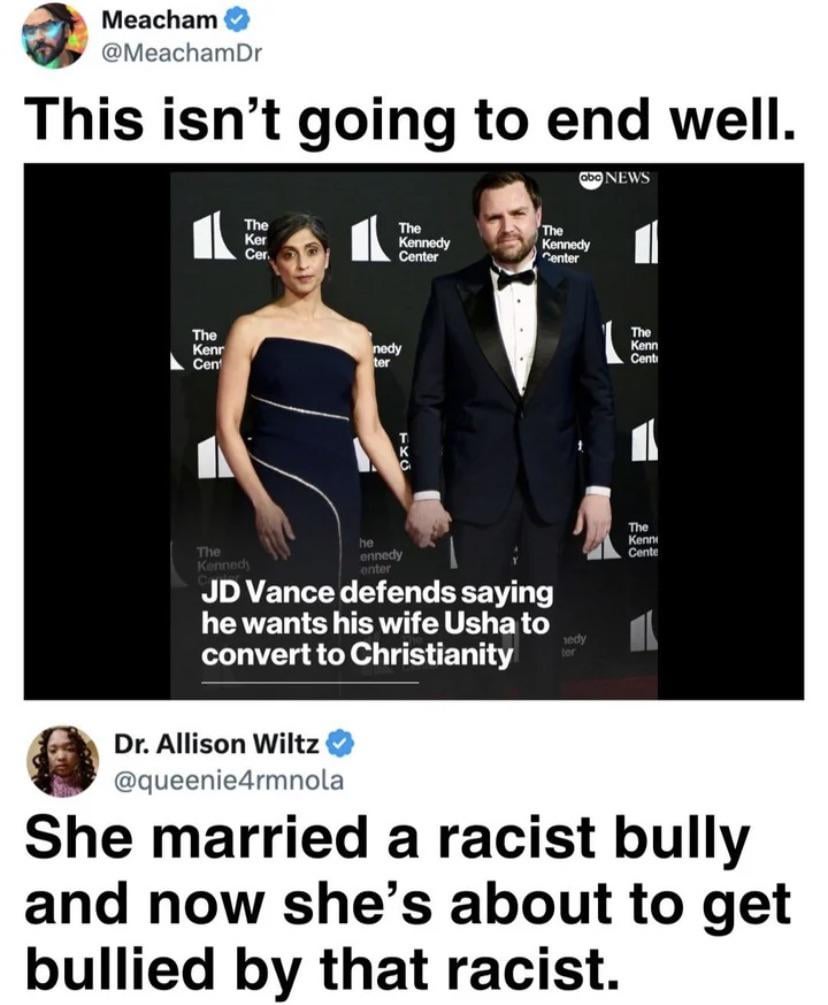Click the verified badge next to Meacham
The width and height of the screenshot is (828, 1005).
[x=237, y=21]
